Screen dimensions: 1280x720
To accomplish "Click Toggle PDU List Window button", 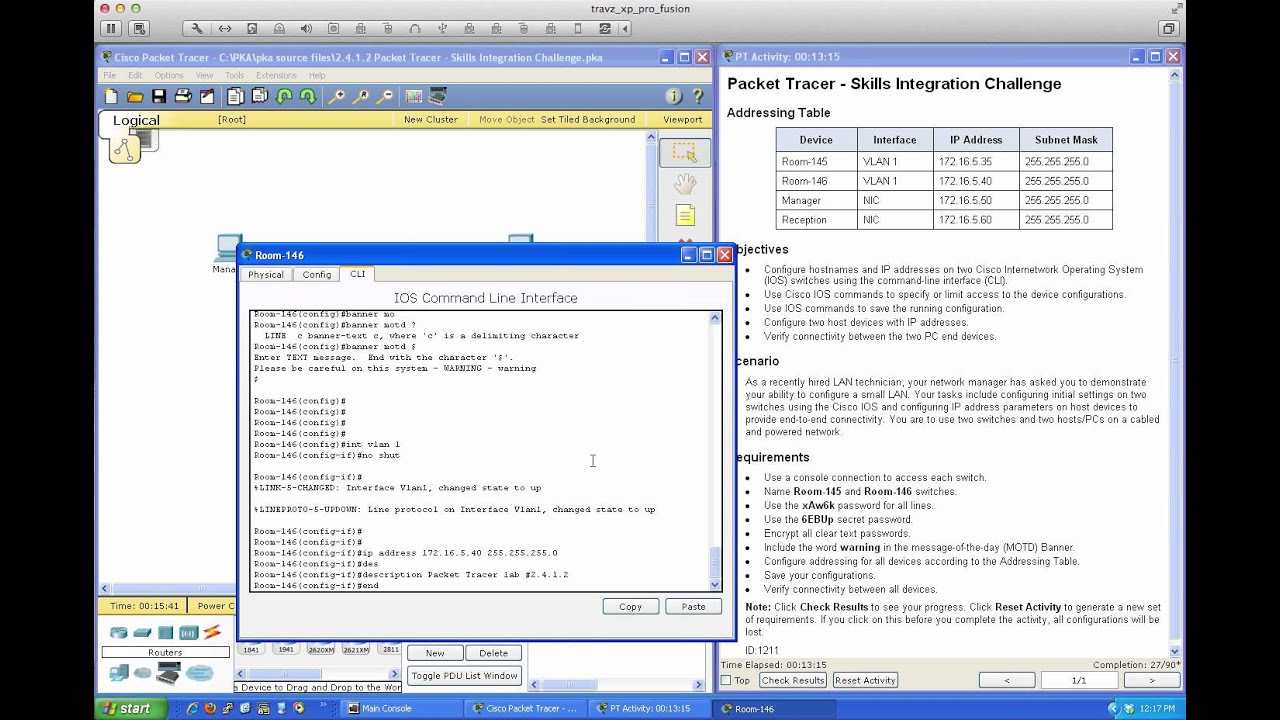I will click(464, 676).
